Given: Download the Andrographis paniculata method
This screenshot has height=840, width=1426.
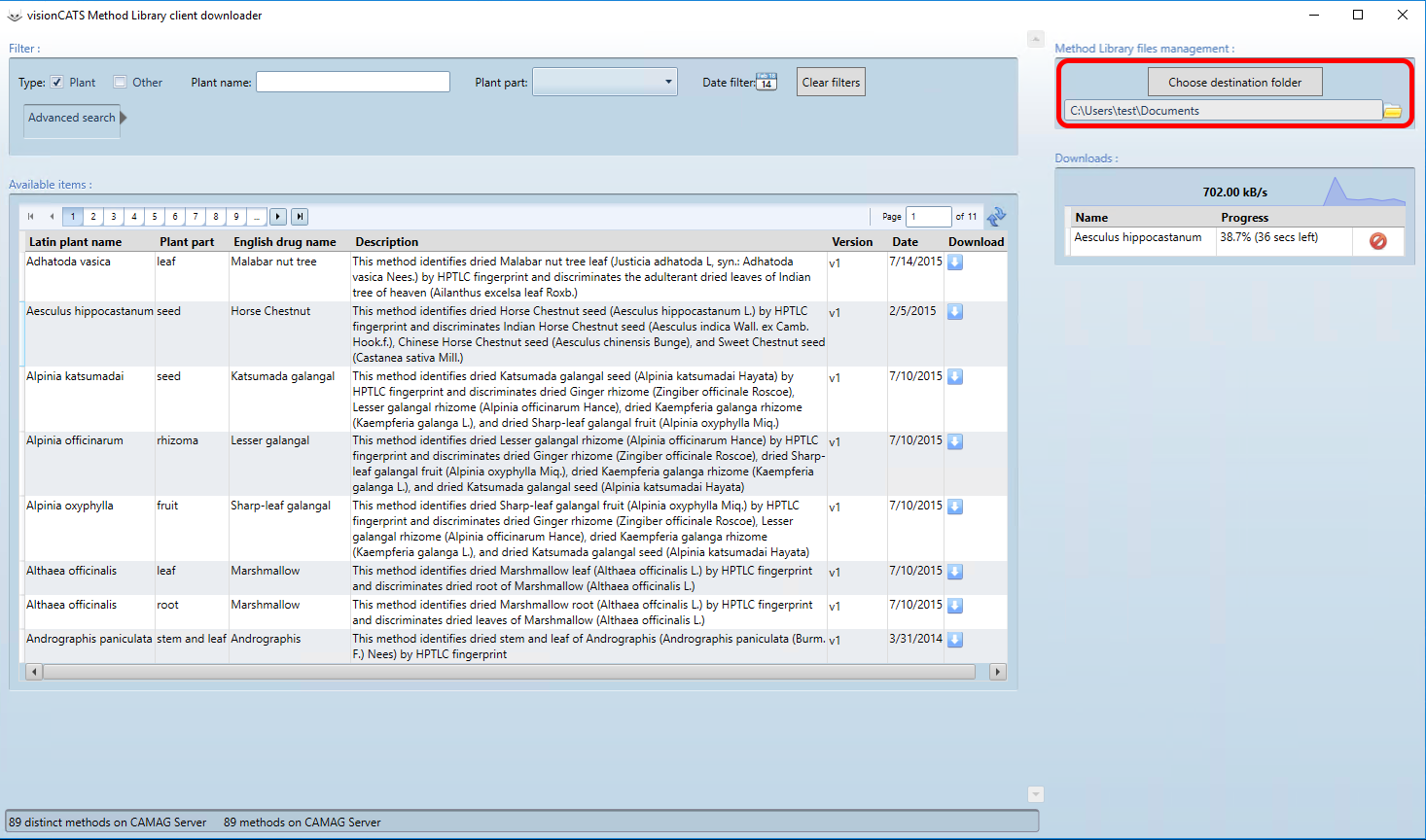Looking at the screenshot, I should (955, 640).
